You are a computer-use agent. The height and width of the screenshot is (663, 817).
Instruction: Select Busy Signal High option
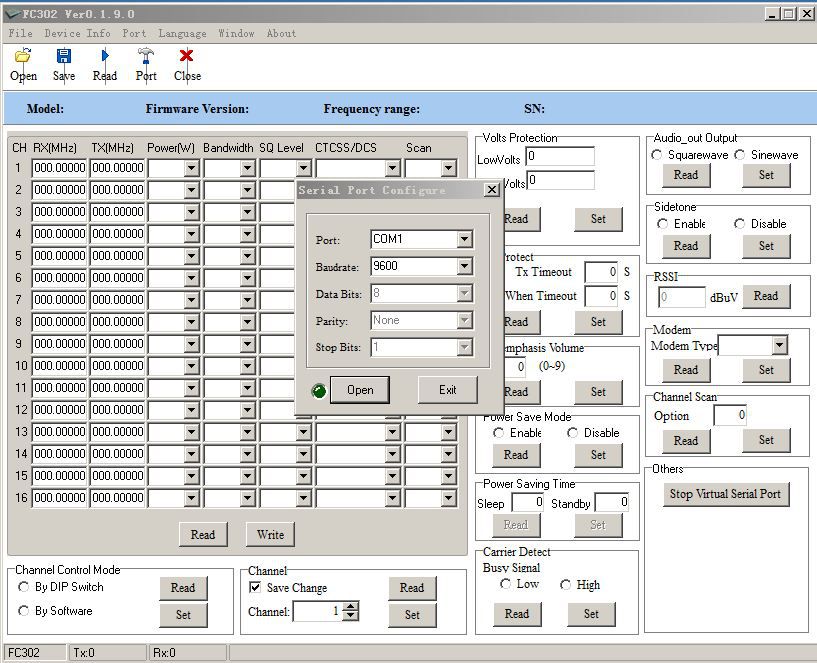(565, 585)
